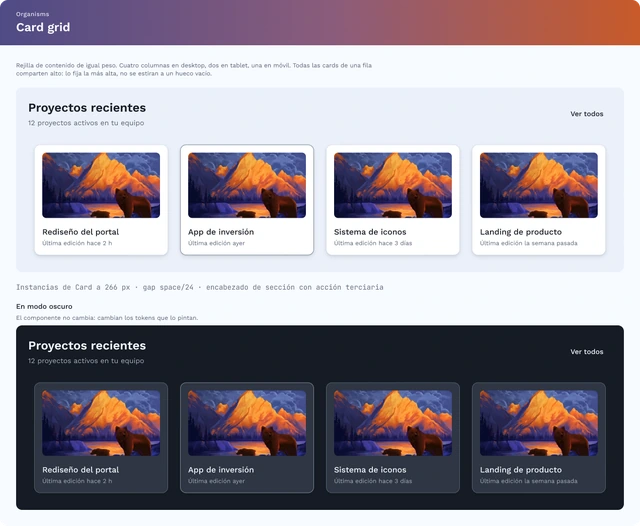Click 'El componente no cambia' description line
This screenshot has width=640, height=526.
tap(107, 318)
